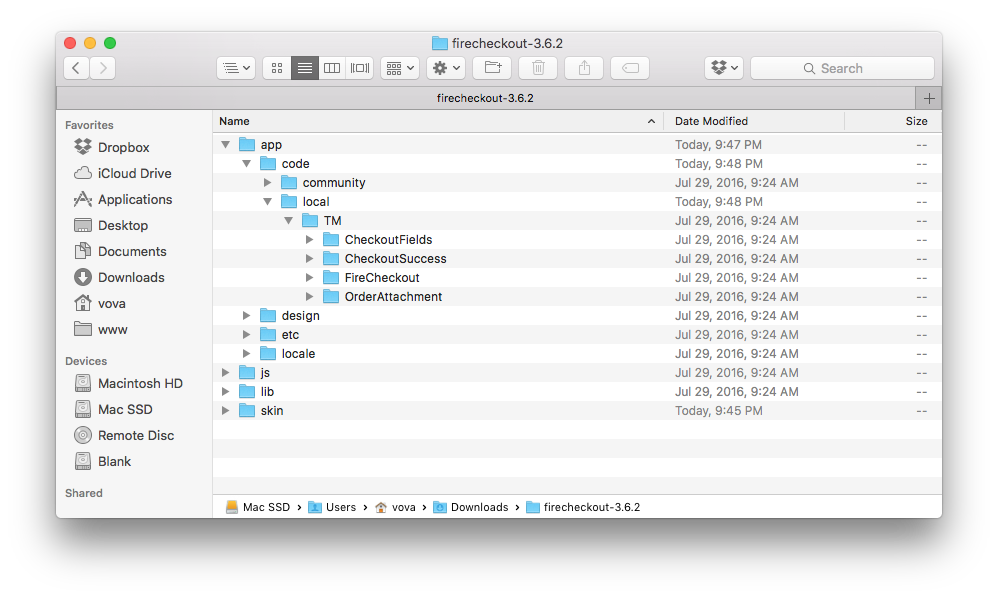Open Downloads in the sidebar
The height and width of the screenshot is (598, 998).
point(119,277)
